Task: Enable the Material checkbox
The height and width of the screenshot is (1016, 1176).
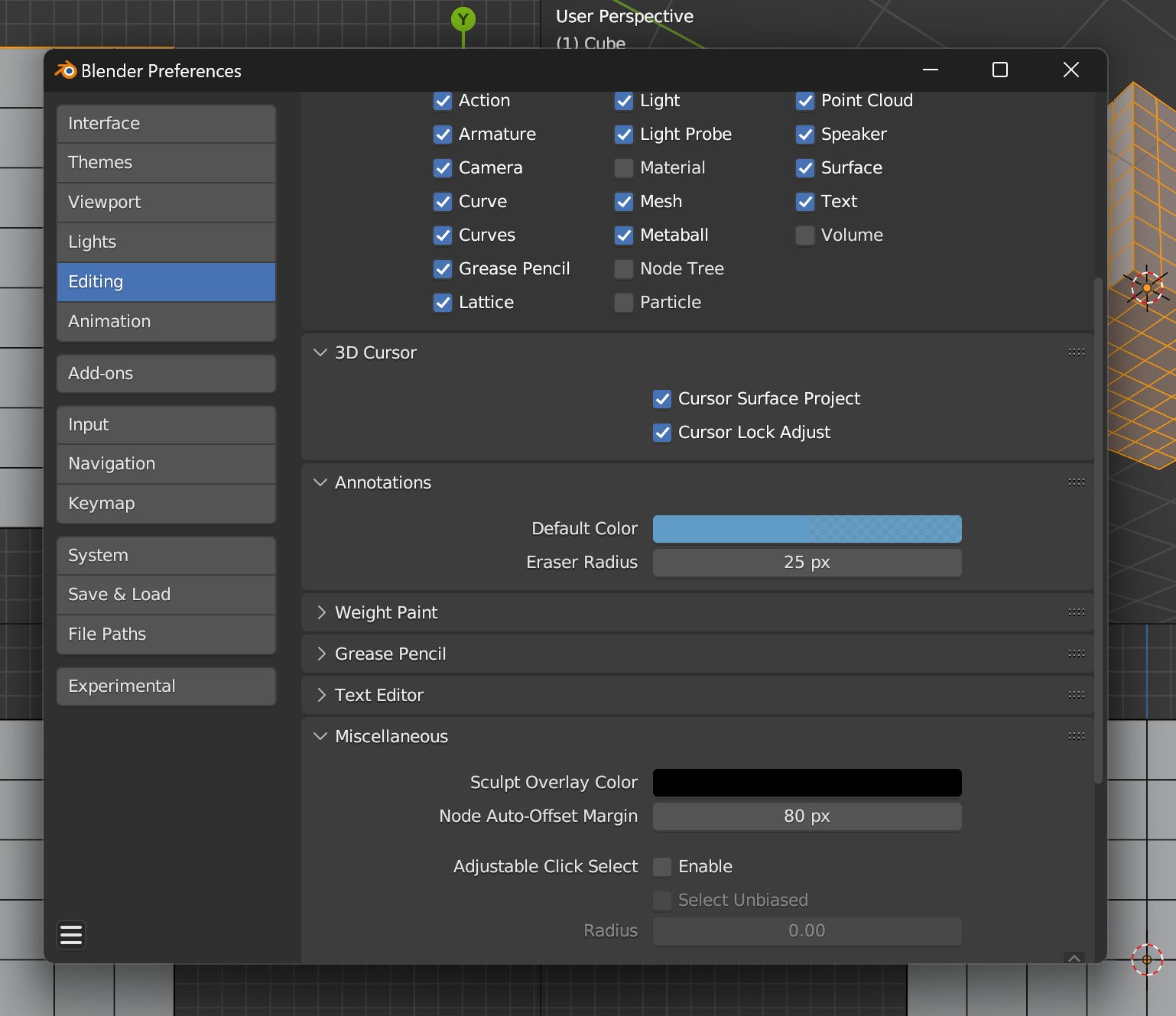Action: tap(624, 168)
